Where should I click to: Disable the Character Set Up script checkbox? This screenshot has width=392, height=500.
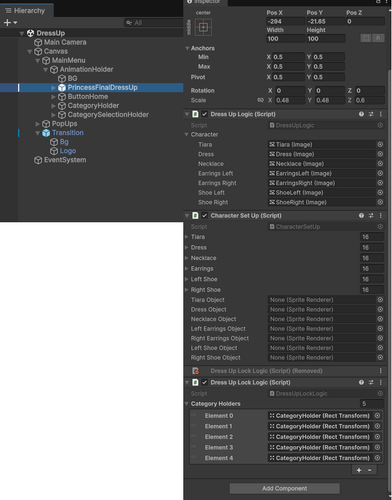[205, 216]
